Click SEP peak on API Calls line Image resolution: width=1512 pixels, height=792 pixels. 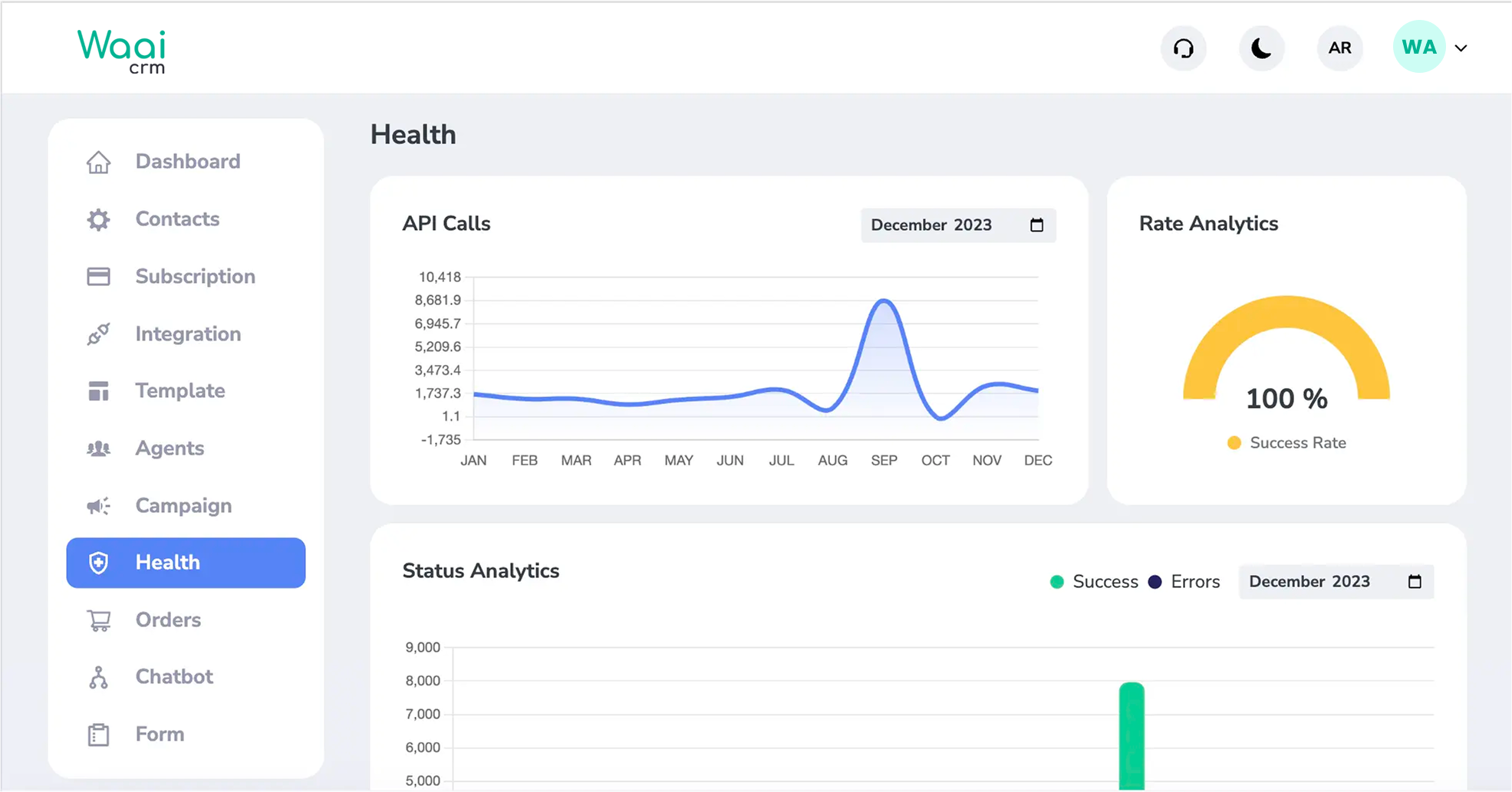click(884, 301)
